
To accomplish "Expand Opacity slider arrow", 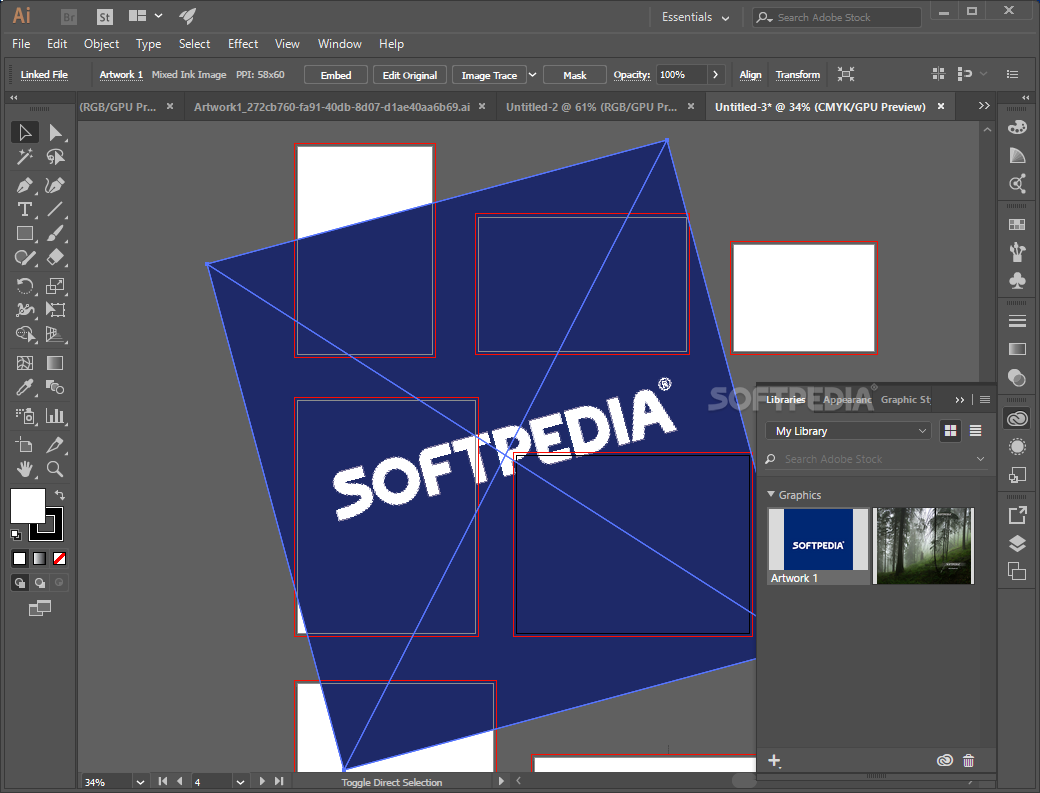I will (715, 75).
